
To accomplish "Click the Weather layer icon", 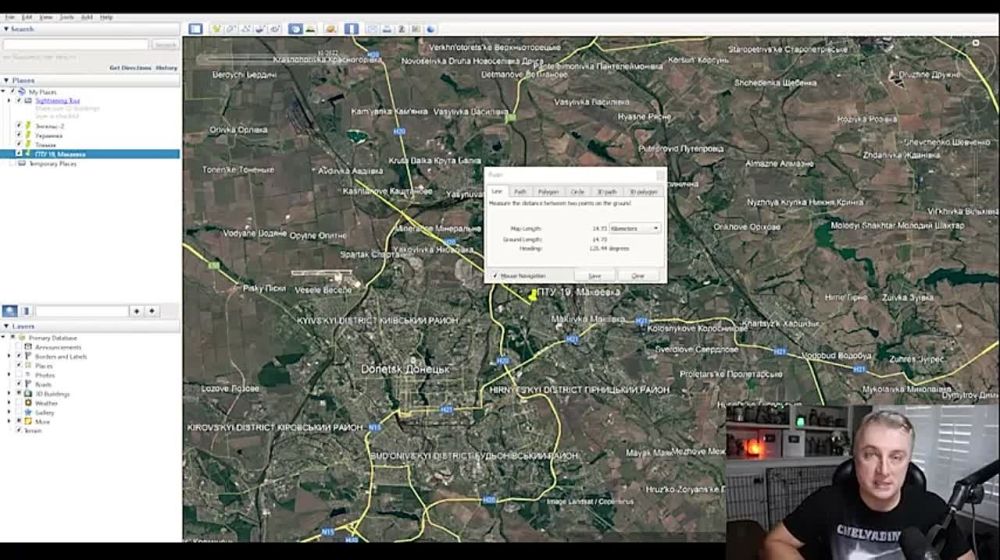I will [x=28, y=403].
